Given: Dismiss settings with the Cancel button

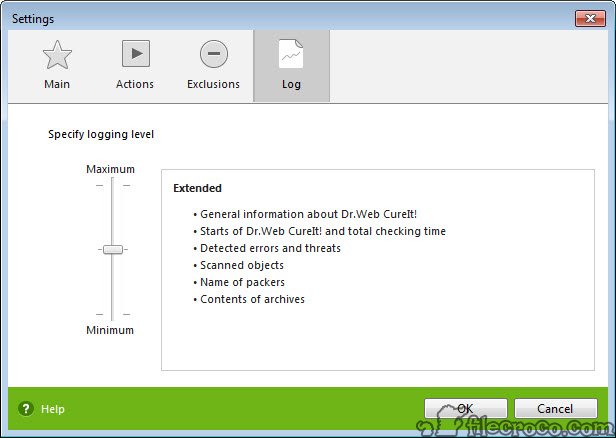Looking at the screenshot, I should 556,409.
